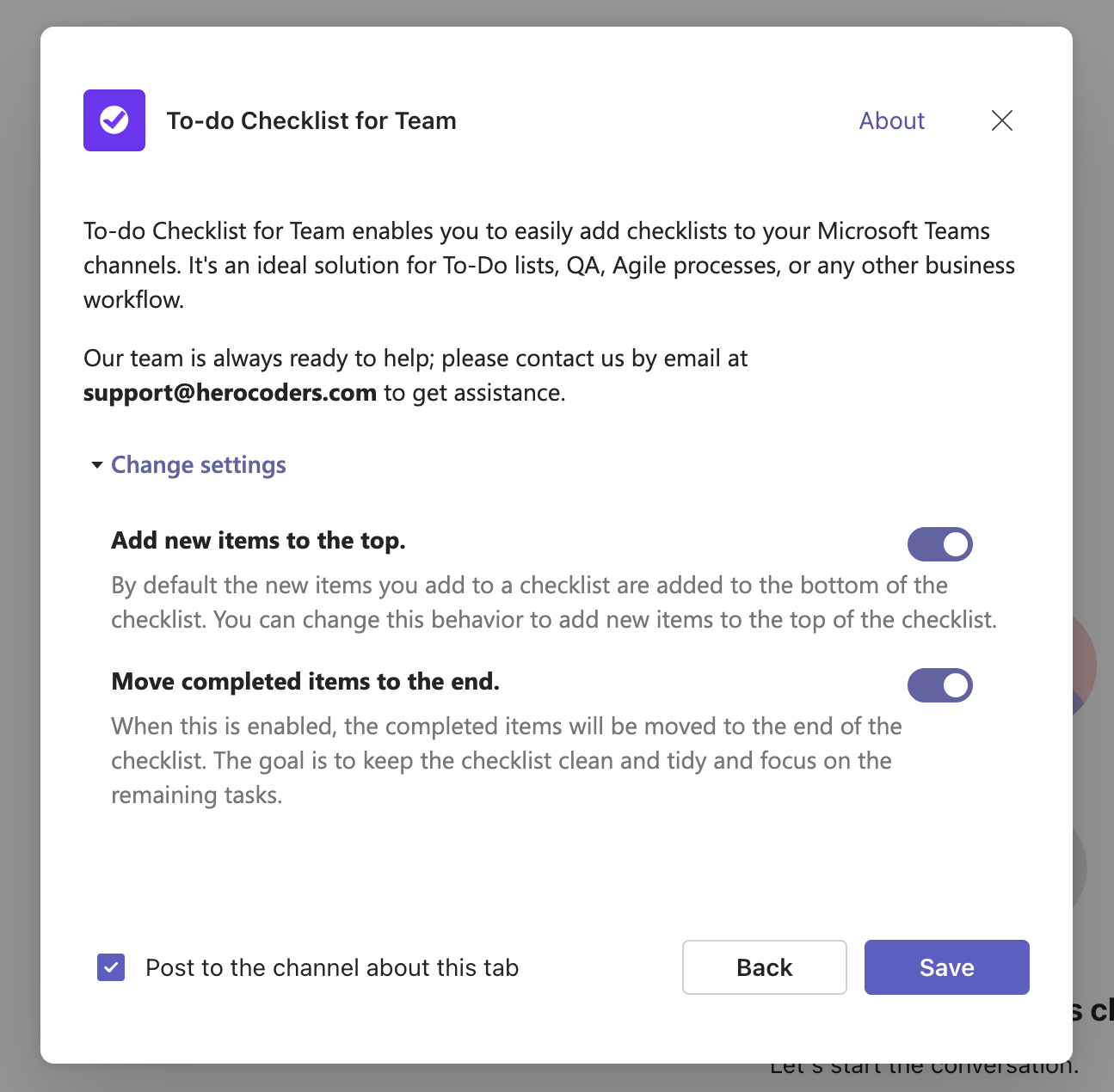Click the app description paragraph about Microsoft Teams channels
The image size is (1114, 1092).
click(549, 265)
